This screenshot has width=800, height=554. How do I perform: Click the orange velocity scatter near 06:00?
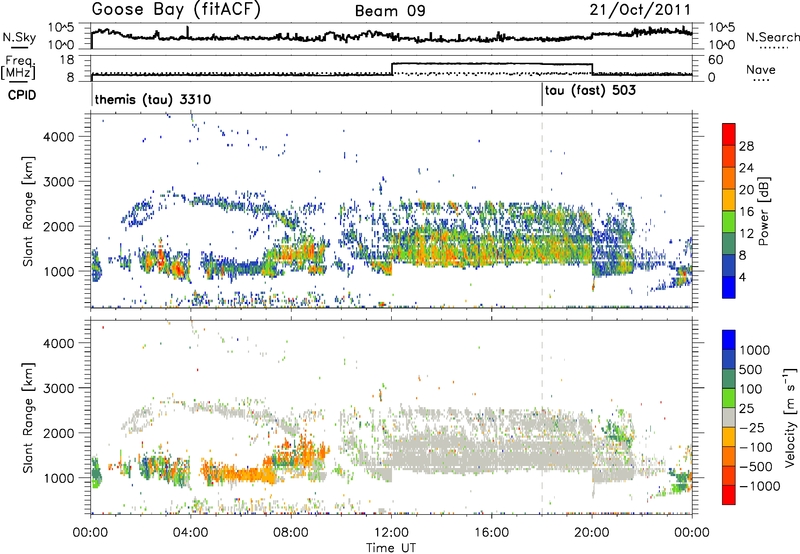coord(240,474)
